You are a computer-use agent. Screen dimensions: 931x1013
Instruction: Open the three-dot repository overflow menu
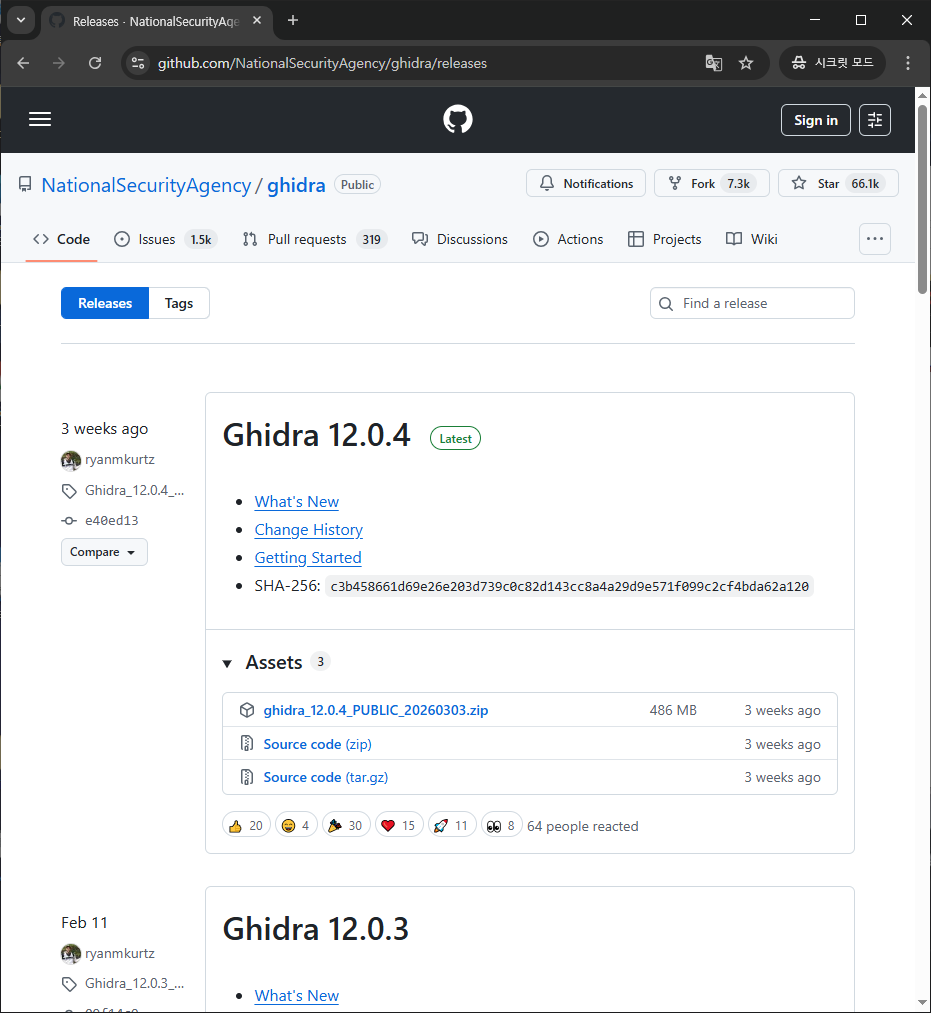[x=875, y=240]
